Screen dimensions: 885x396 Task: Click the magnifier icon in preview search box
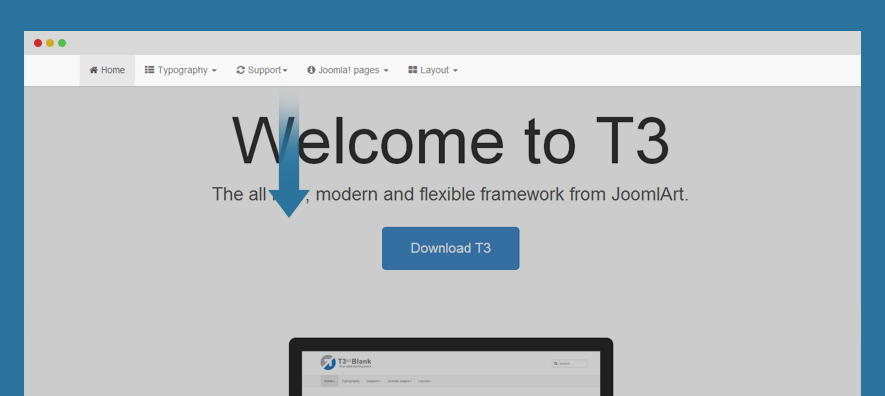556,364
